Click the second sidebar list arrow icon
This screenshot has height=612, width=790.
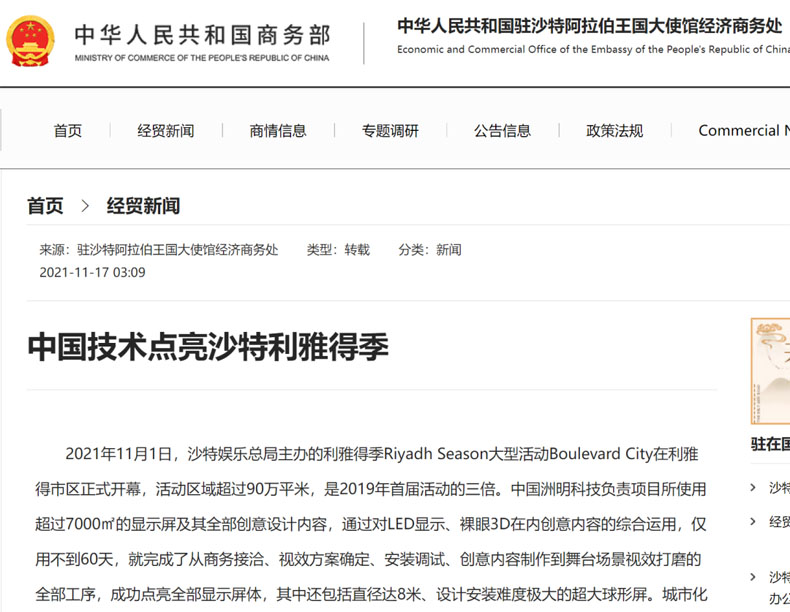pos(753,521)
